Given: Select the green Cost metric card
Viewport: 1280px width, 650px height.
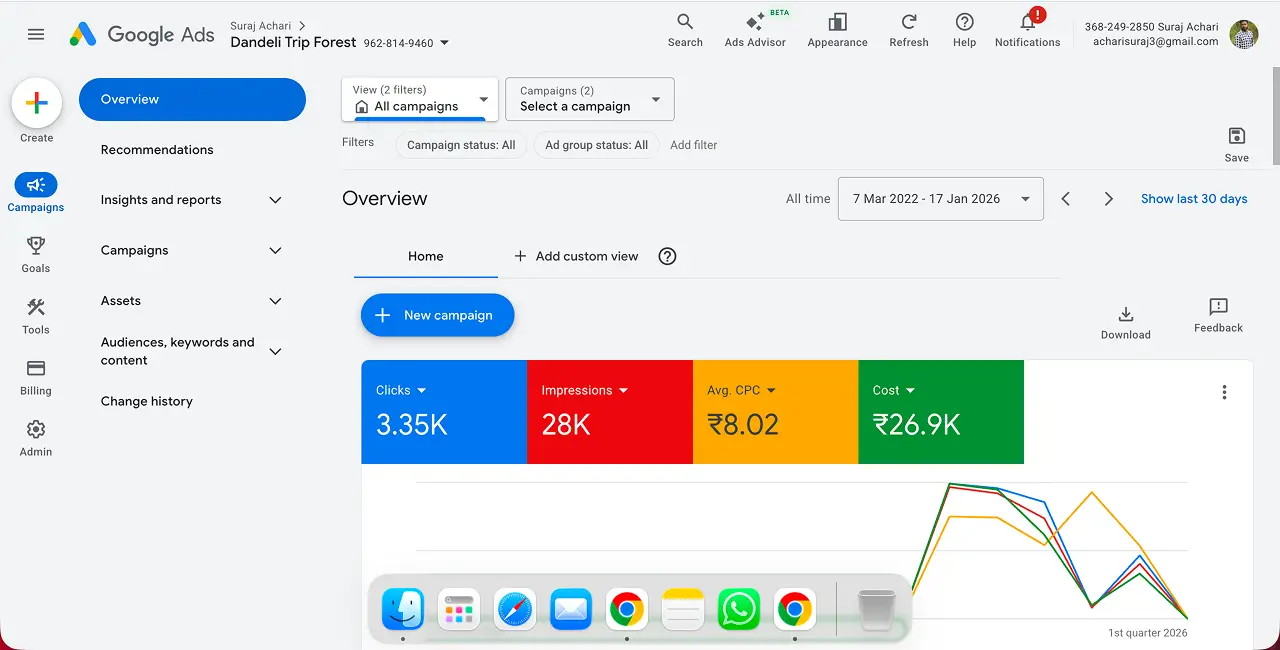Looking at the screenshot, I should click(940, 412).
